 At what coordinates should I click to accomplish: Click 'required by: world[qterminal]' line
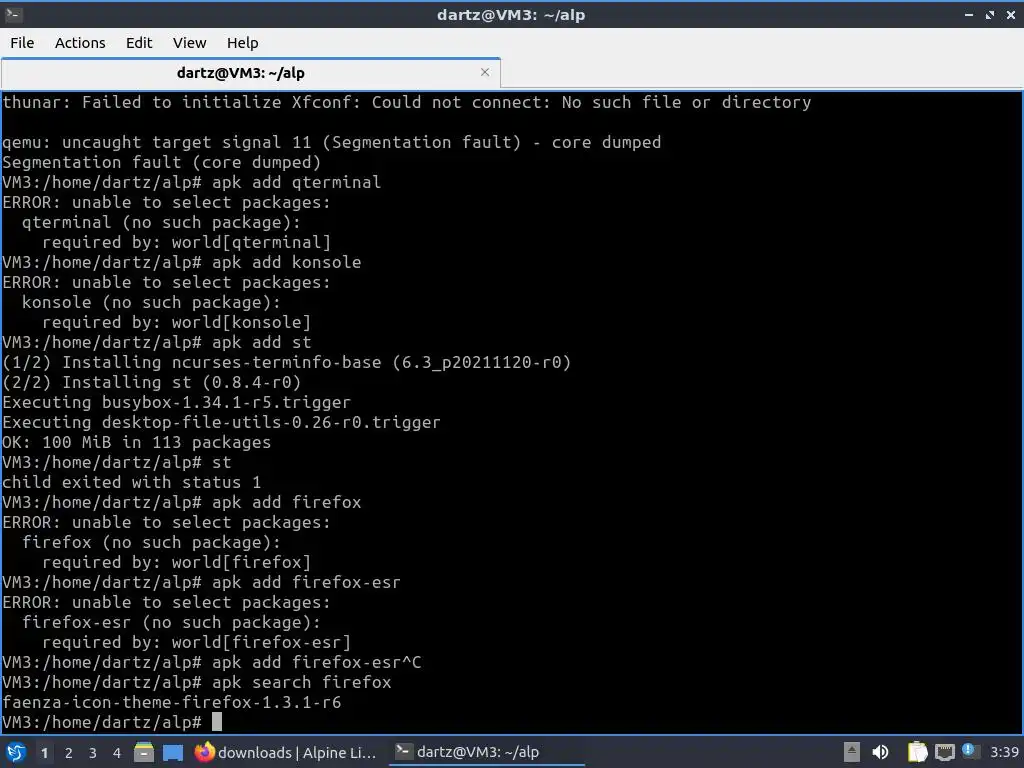point(187,242)
